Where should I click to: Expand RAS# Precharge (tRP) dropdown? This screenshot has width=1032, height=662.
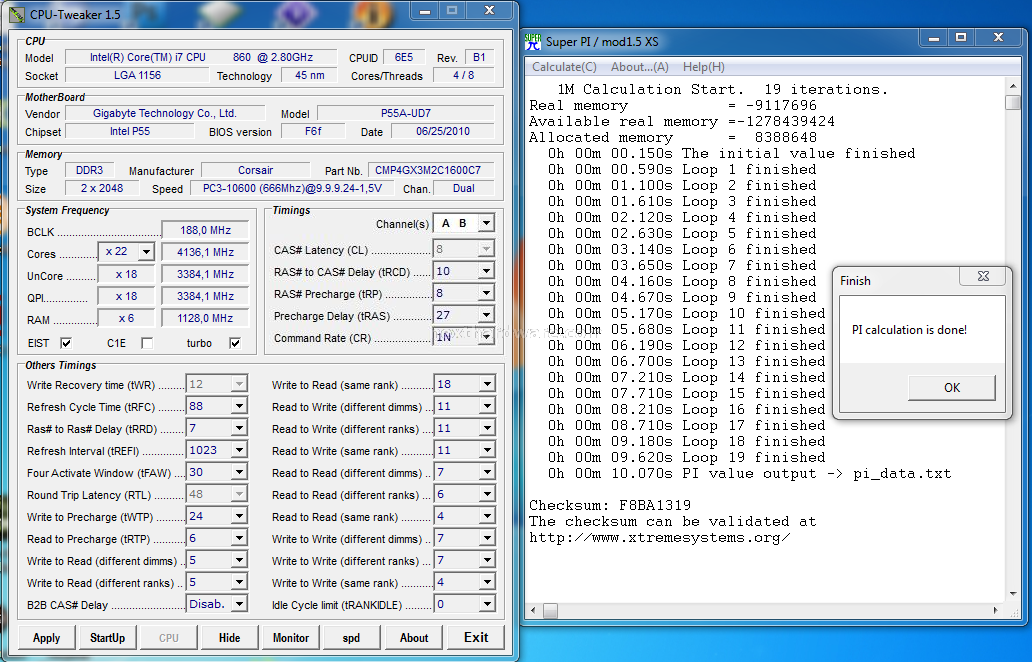click(x=486, y=293)
